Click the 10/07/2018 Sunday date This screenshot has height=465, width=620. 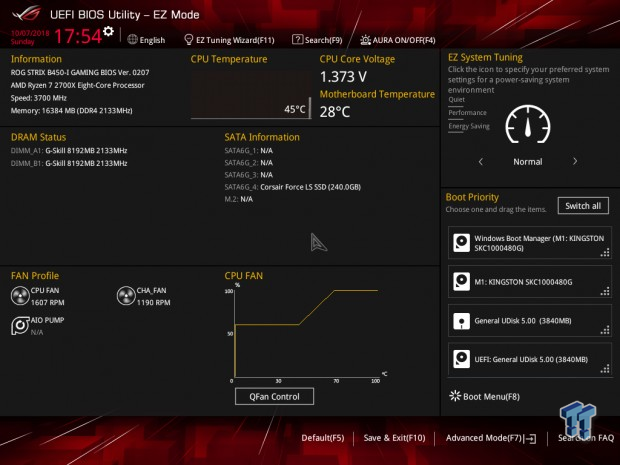(30, 37)
